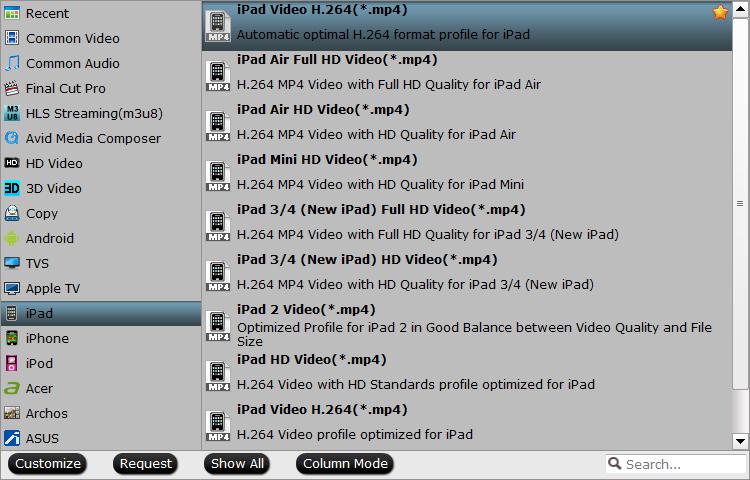The height and width of the screenshot is (480, 750).
Task: Click the Recent category icon
Action: click(x=11, y=13)
